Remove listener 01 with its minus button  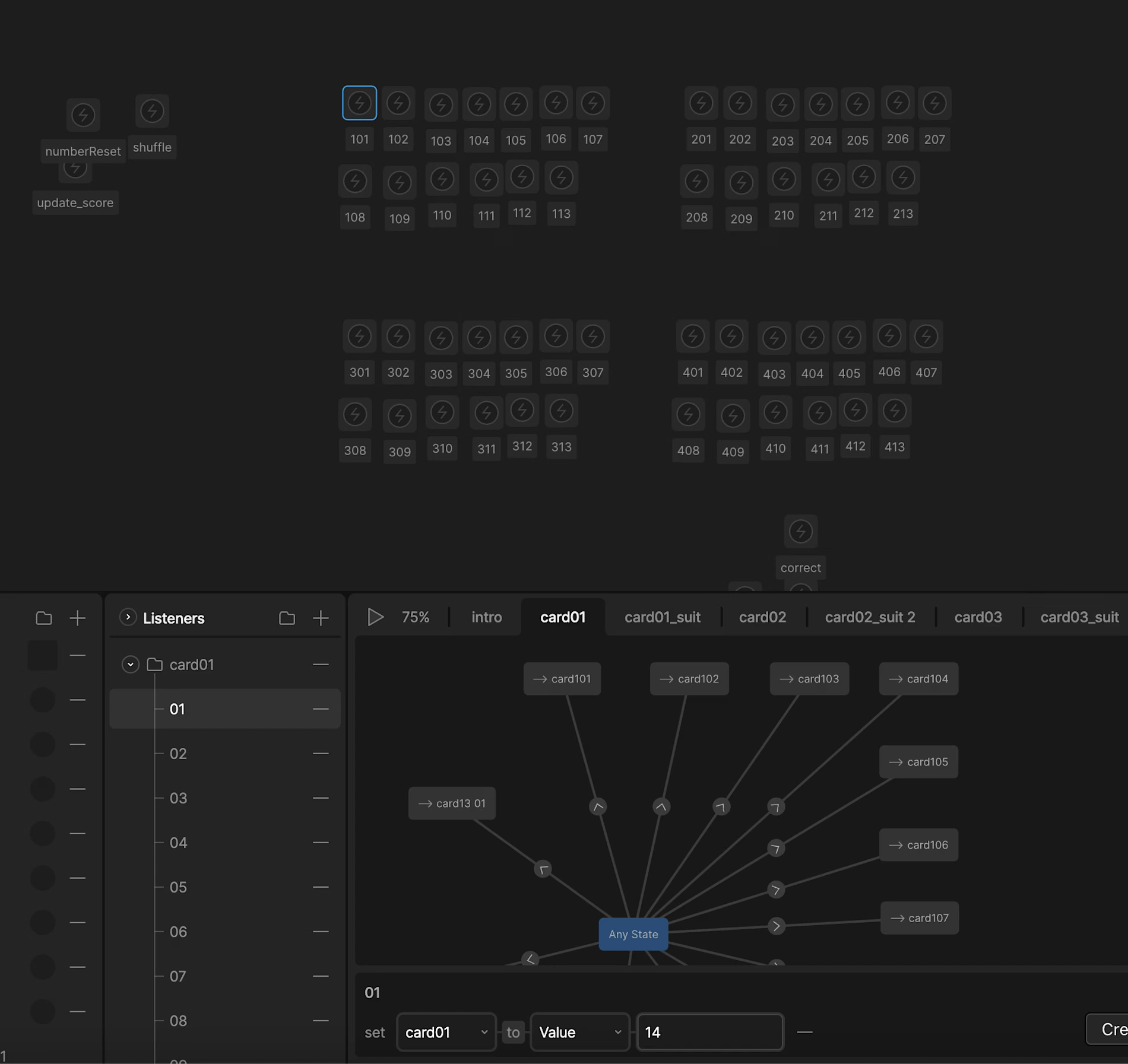321,709
